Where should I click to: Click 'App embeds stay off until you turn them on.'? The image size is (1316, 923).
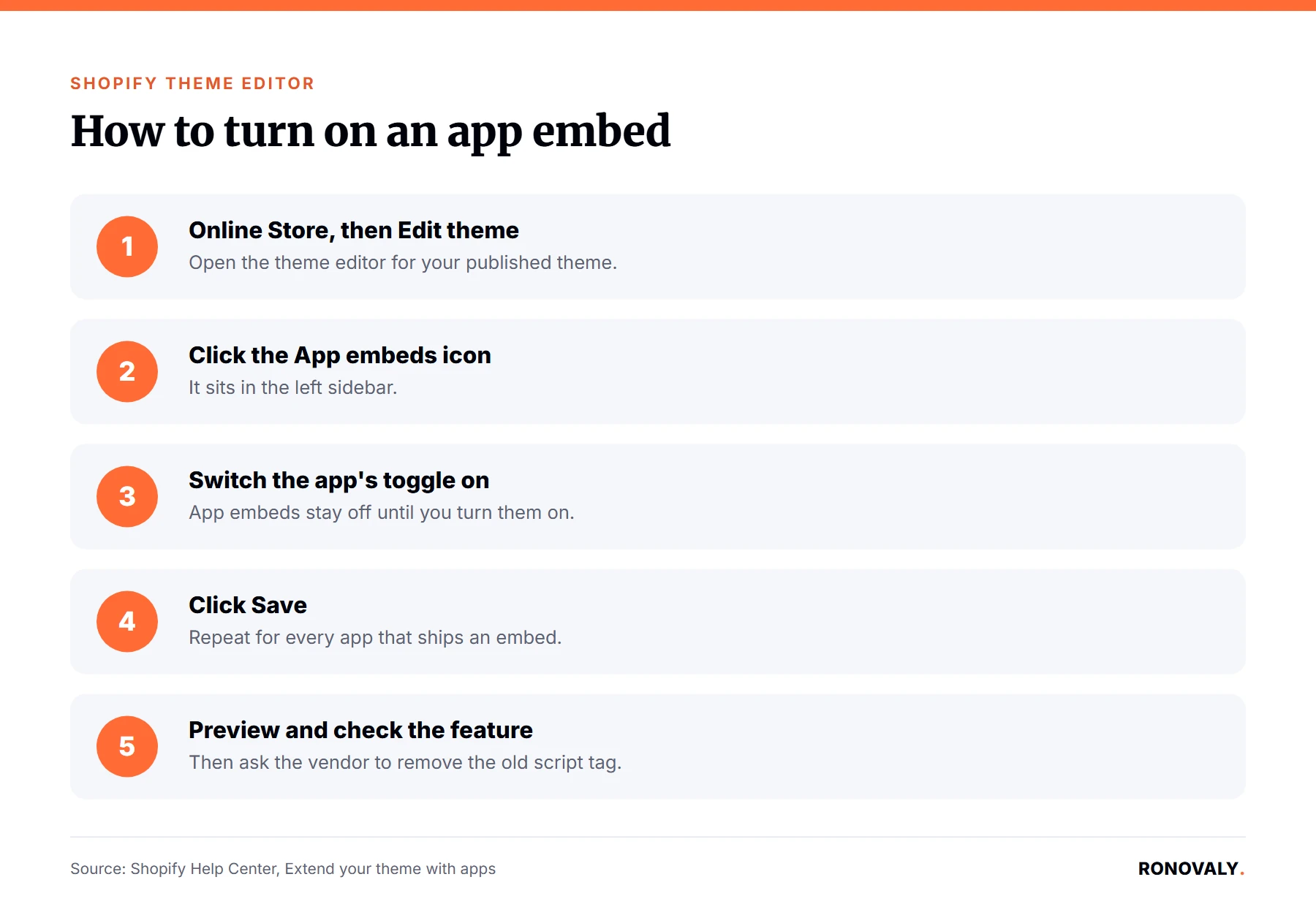click(x=382, y=512)
